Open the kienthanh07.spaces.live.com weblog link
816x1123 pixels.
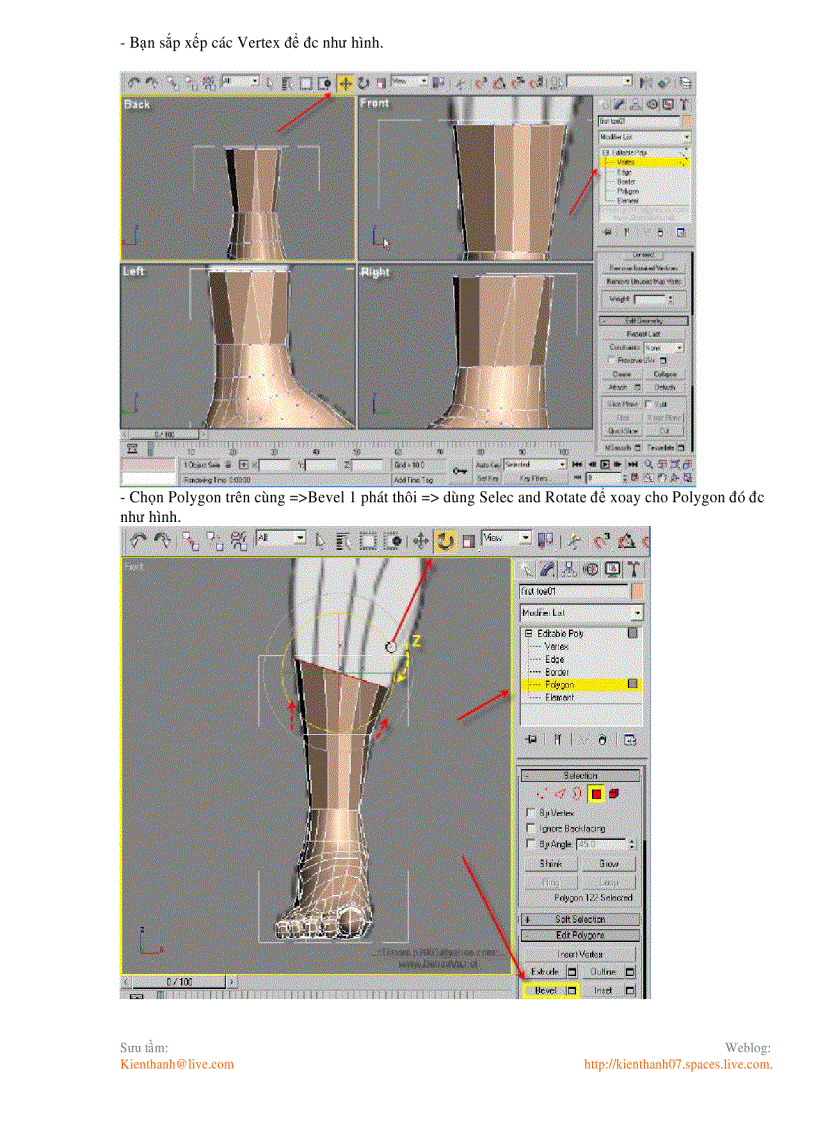(680, 1064)
